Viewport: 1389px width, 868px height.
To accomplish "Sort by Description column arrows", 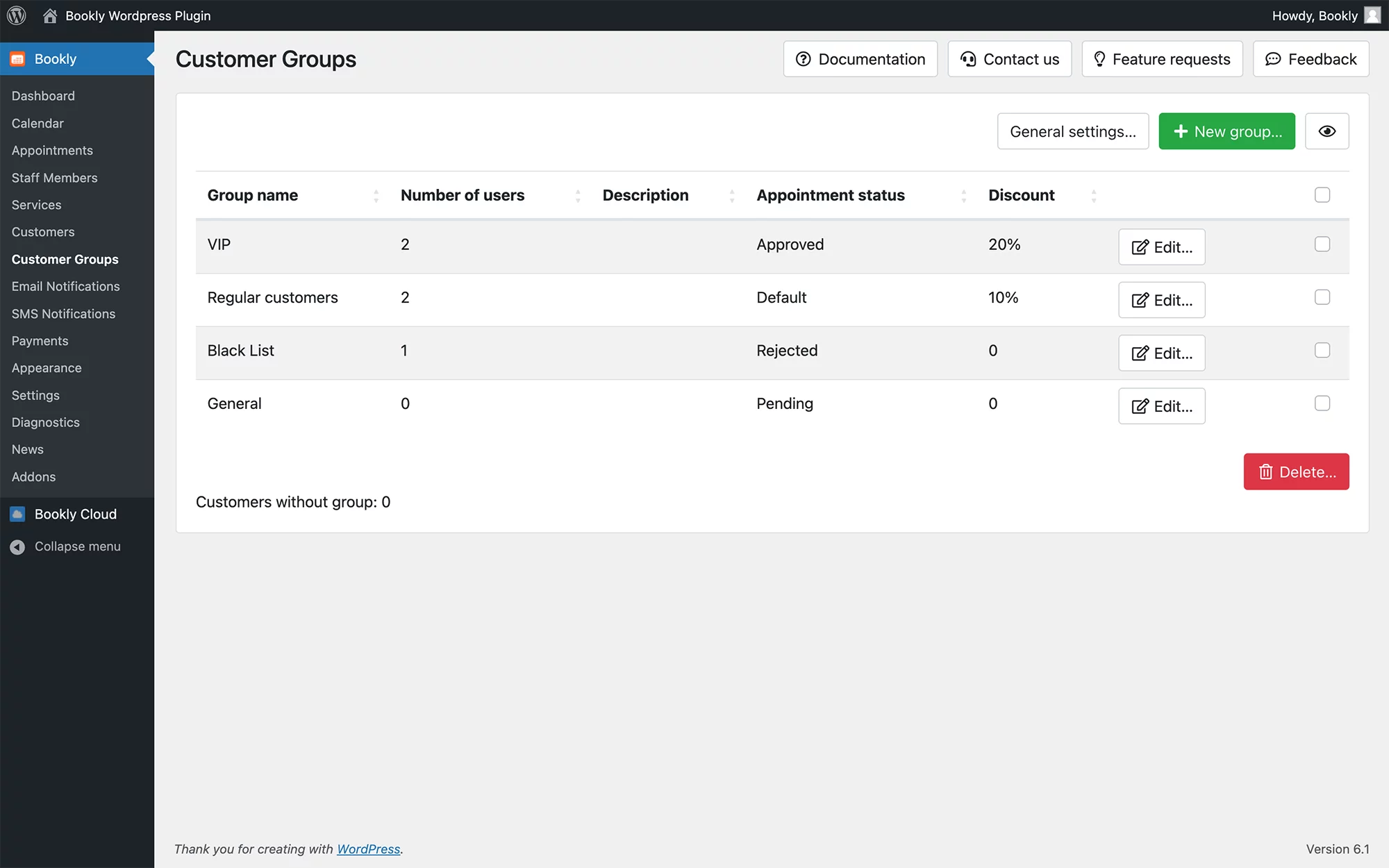I will pyautogui.click(x=732, y=196).
